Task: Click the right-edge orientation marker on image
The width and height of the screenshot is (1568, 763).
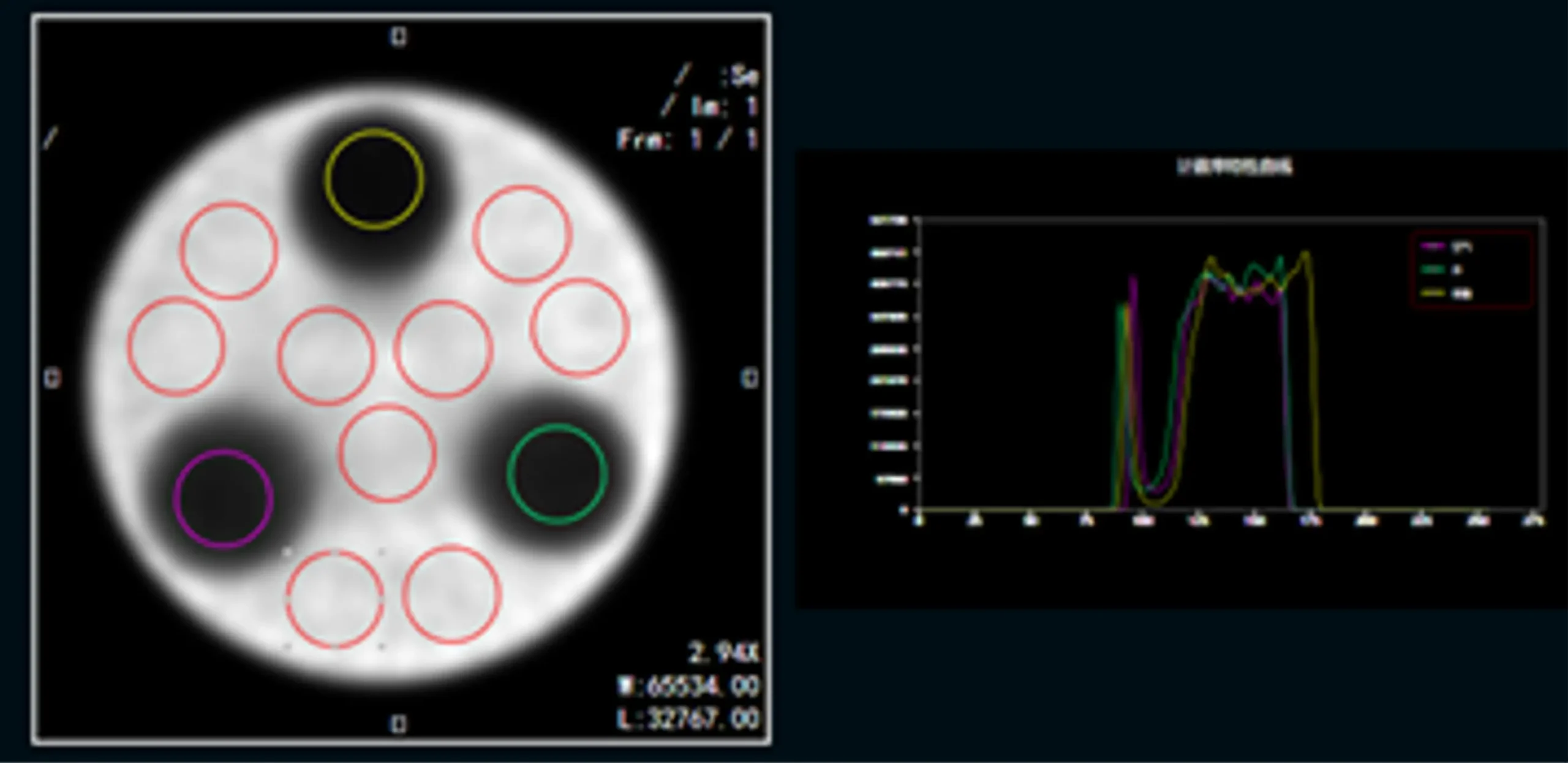Action: [750, 378]
